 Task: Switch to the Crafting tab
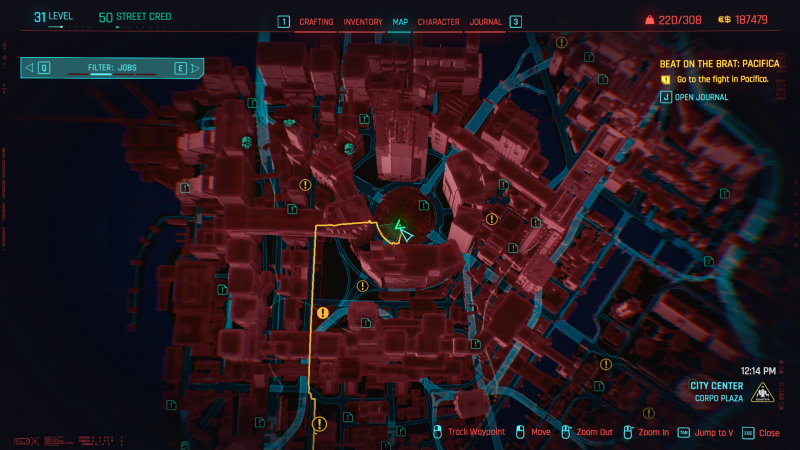click(316, 21)
